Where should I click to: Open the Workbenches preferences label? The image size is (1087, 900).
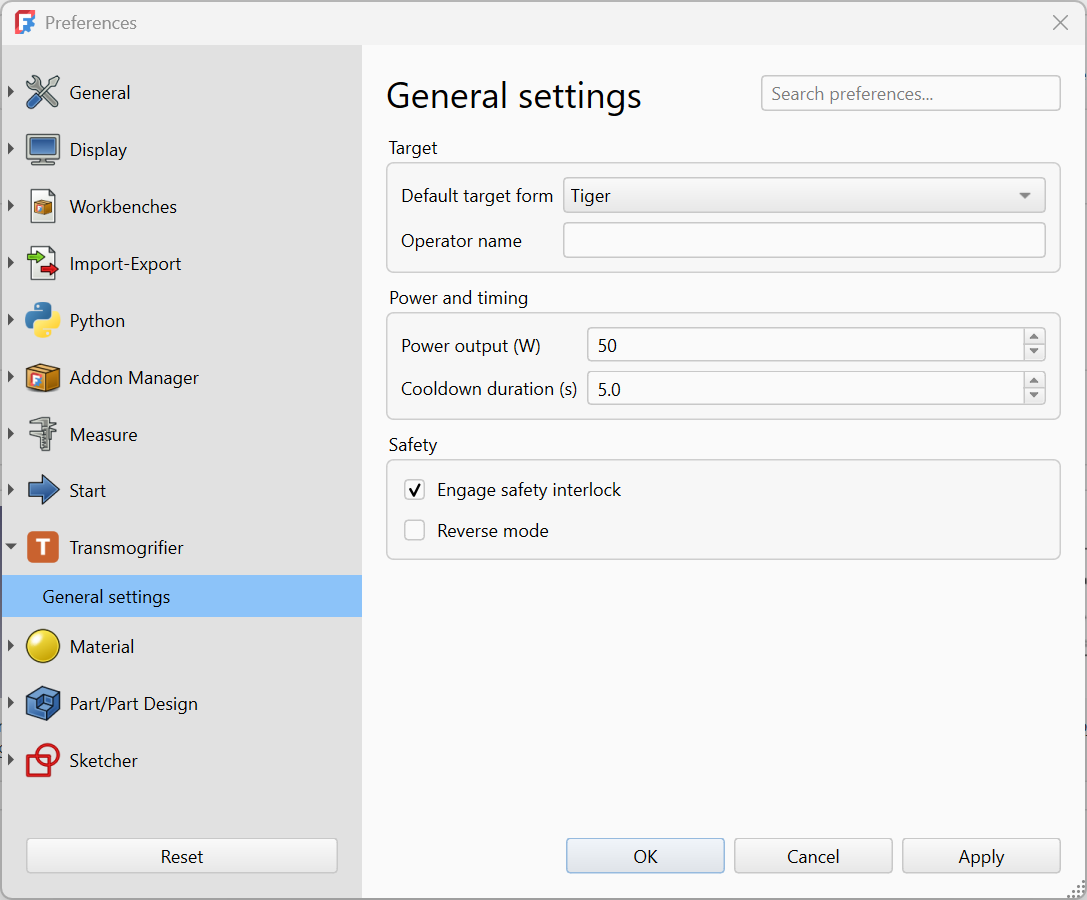coord(123,207)
